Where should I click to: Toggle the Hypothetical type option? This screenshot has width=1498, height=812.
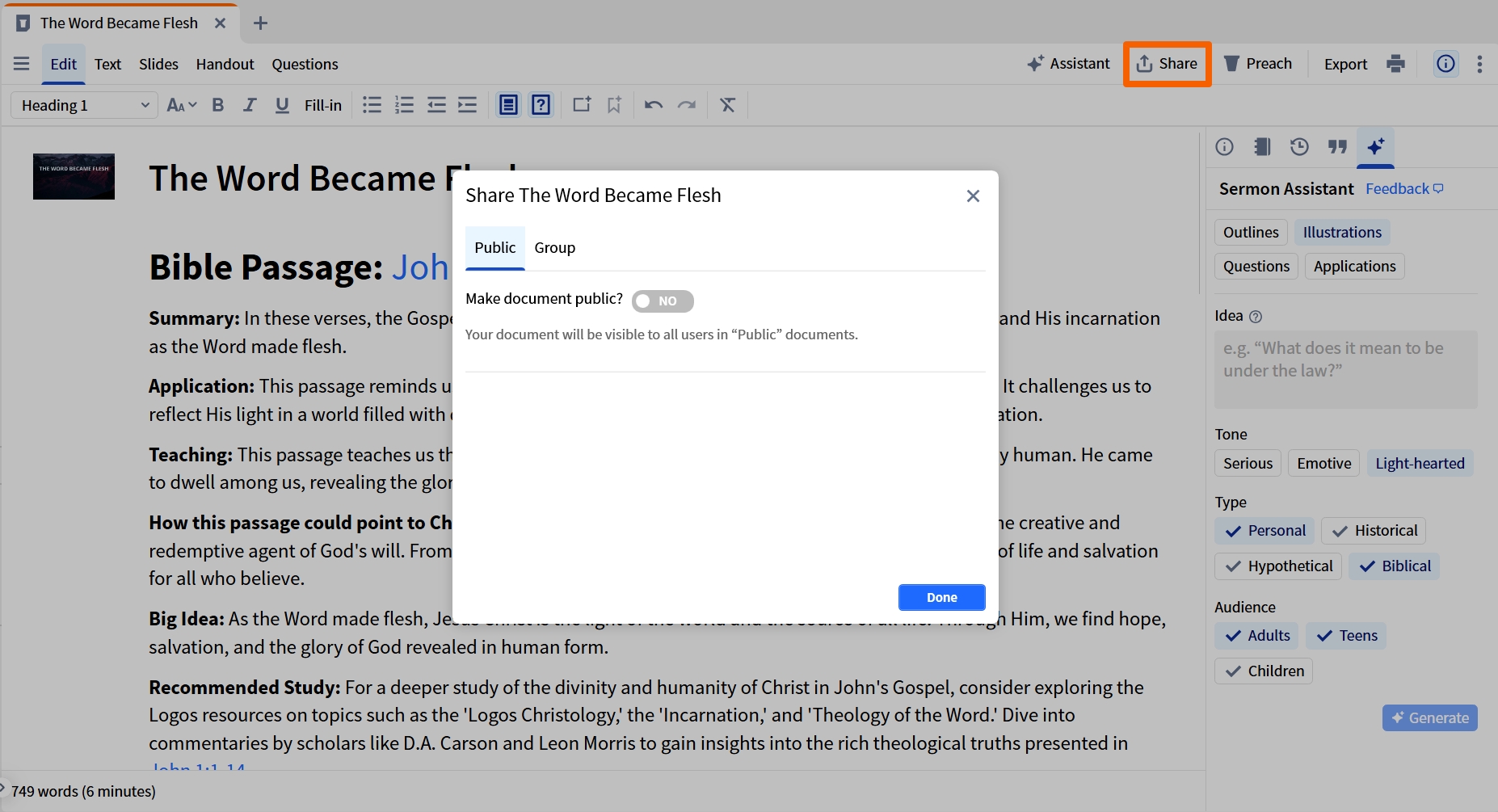(x=1278, y=566)
